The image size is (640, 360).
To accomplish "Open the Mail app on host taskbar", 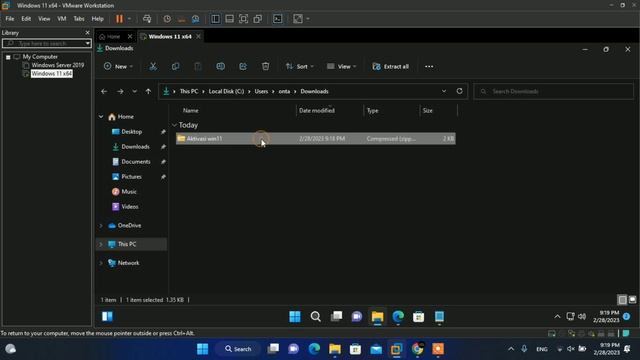I will coord(376,349).
